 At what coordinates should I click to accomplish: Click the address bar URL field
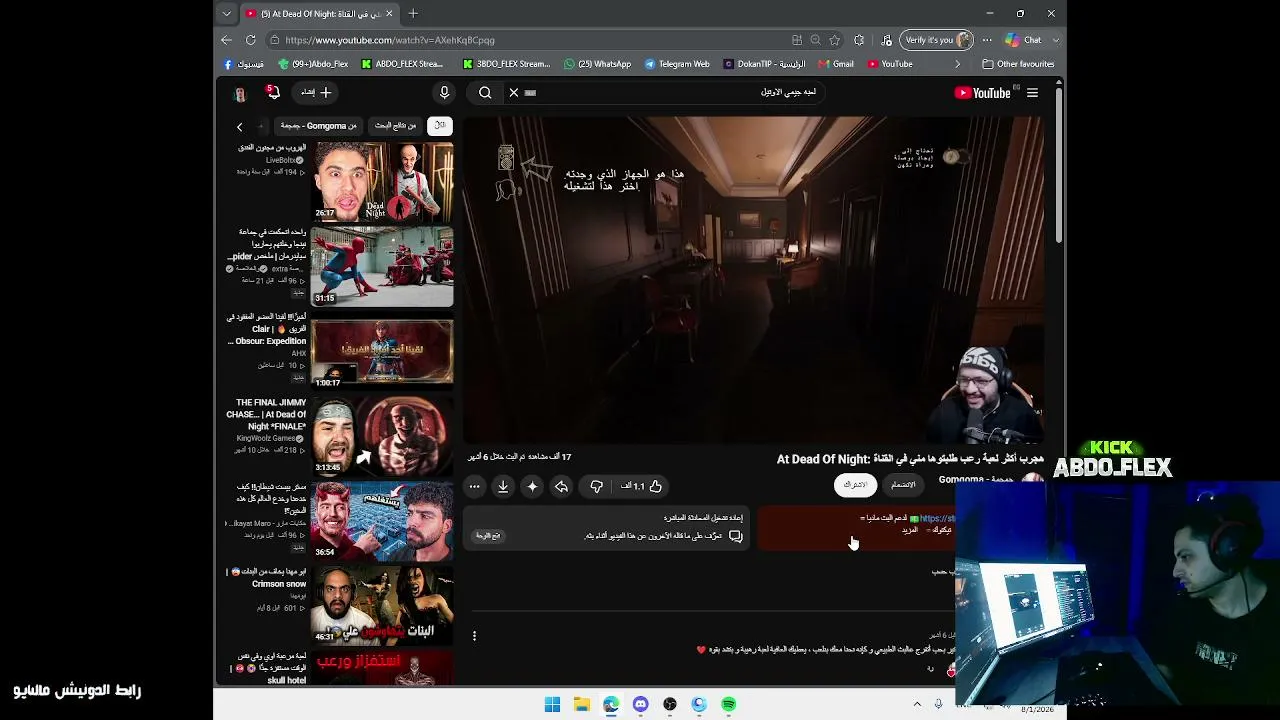pyautogui.click(x=530, y=40)
